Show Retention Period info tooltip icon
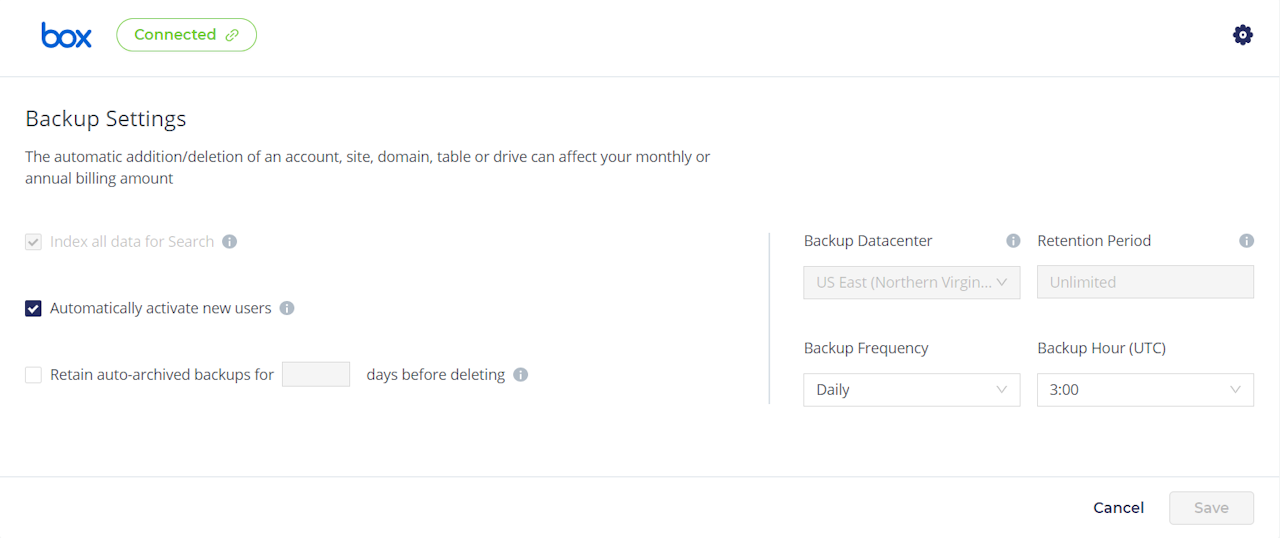 click(1246, 241)
